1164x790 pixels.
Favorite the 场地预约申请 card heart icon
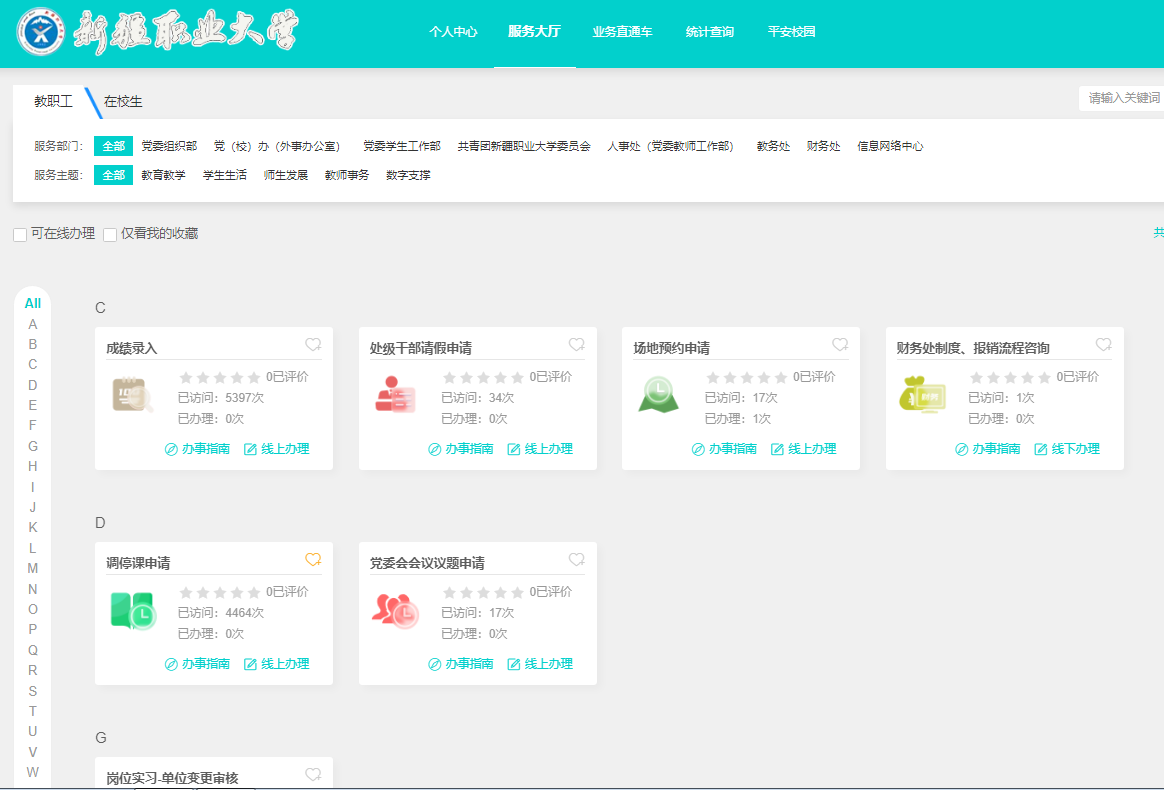coord(840,345)
